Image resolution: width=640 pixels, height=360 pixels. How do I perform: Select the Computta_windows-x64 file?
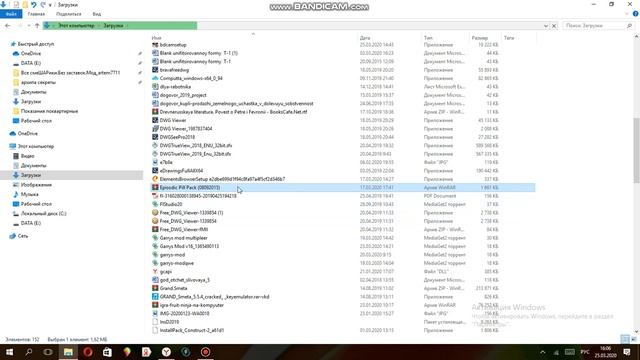tap(191, 78)
